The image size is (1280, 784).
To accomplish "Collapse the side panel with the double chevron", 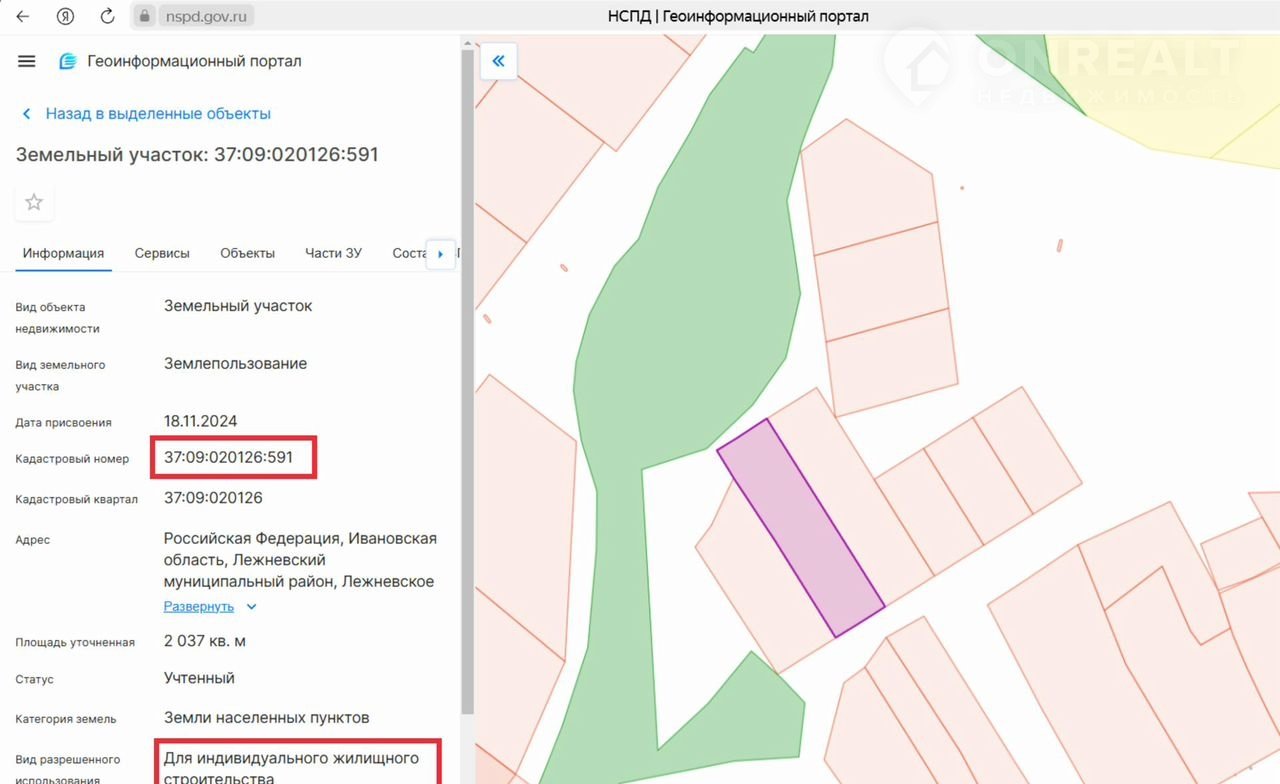I will (x=498, y=61).
